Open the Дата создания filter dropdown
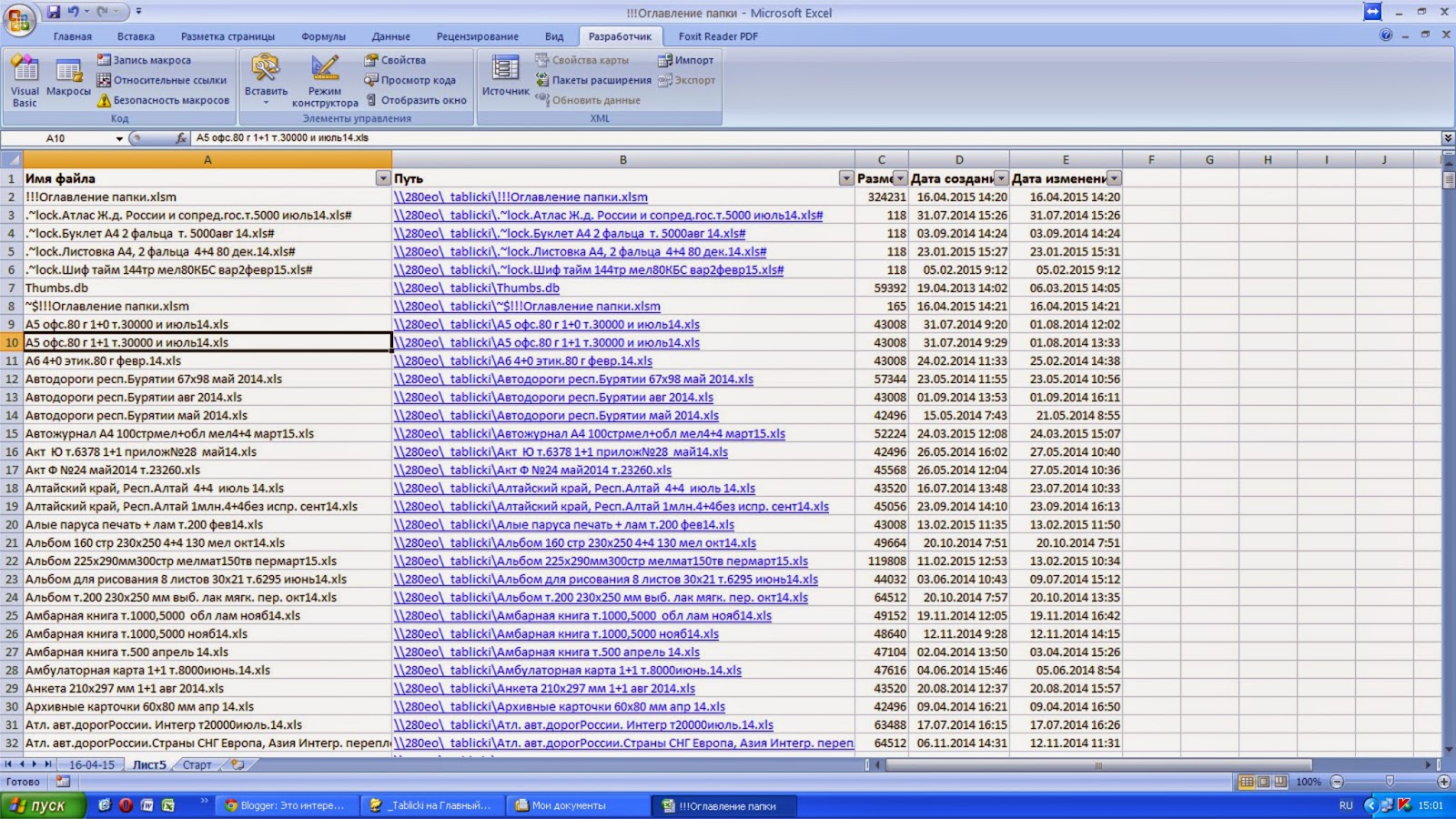1456x819 pixels. (x=1001, y=178)
